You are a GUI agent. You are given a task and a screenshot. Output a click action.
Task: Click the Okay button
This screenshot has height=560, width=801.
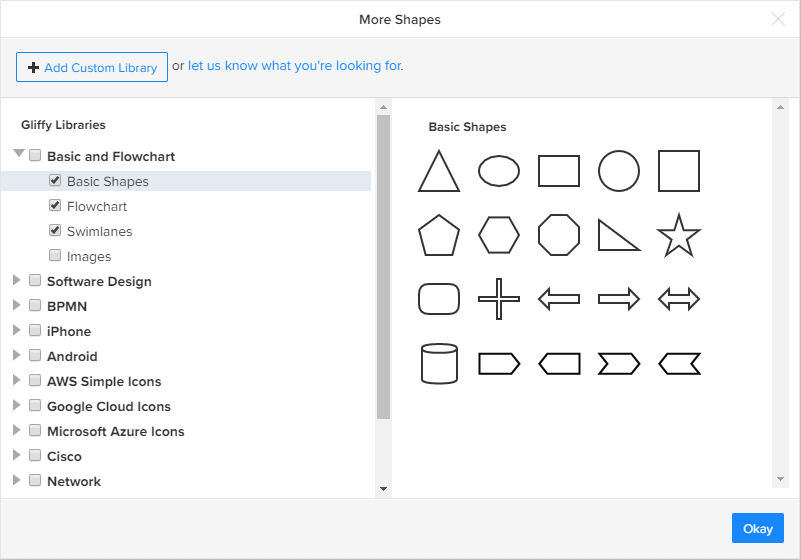[757, 529]
